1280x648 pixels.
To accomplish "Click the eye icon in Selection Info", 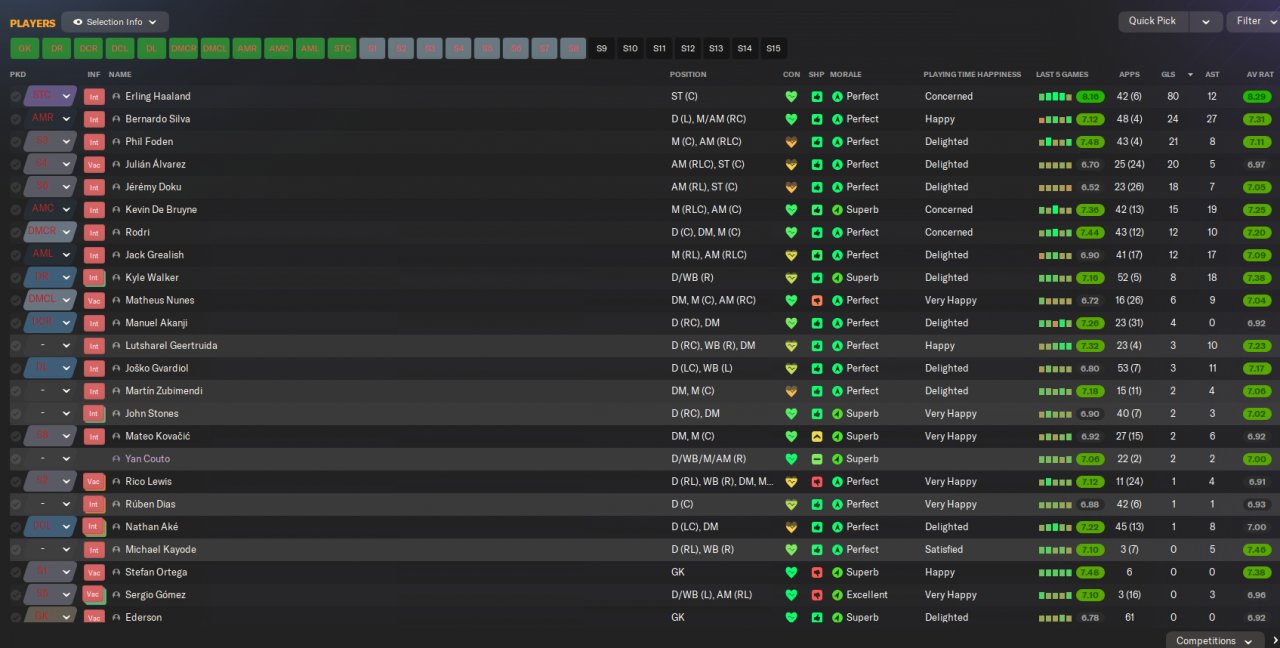I will [77, 22].
